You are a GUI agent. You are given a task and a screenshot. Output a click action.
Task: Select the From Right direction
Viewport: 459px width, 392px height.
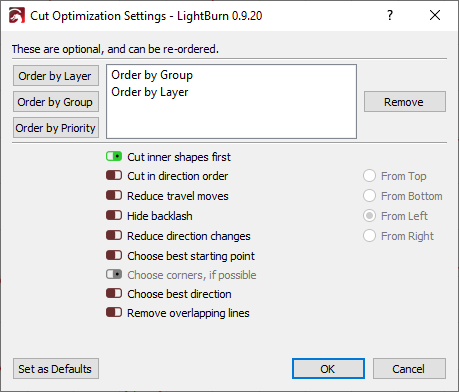coord(369,236)
